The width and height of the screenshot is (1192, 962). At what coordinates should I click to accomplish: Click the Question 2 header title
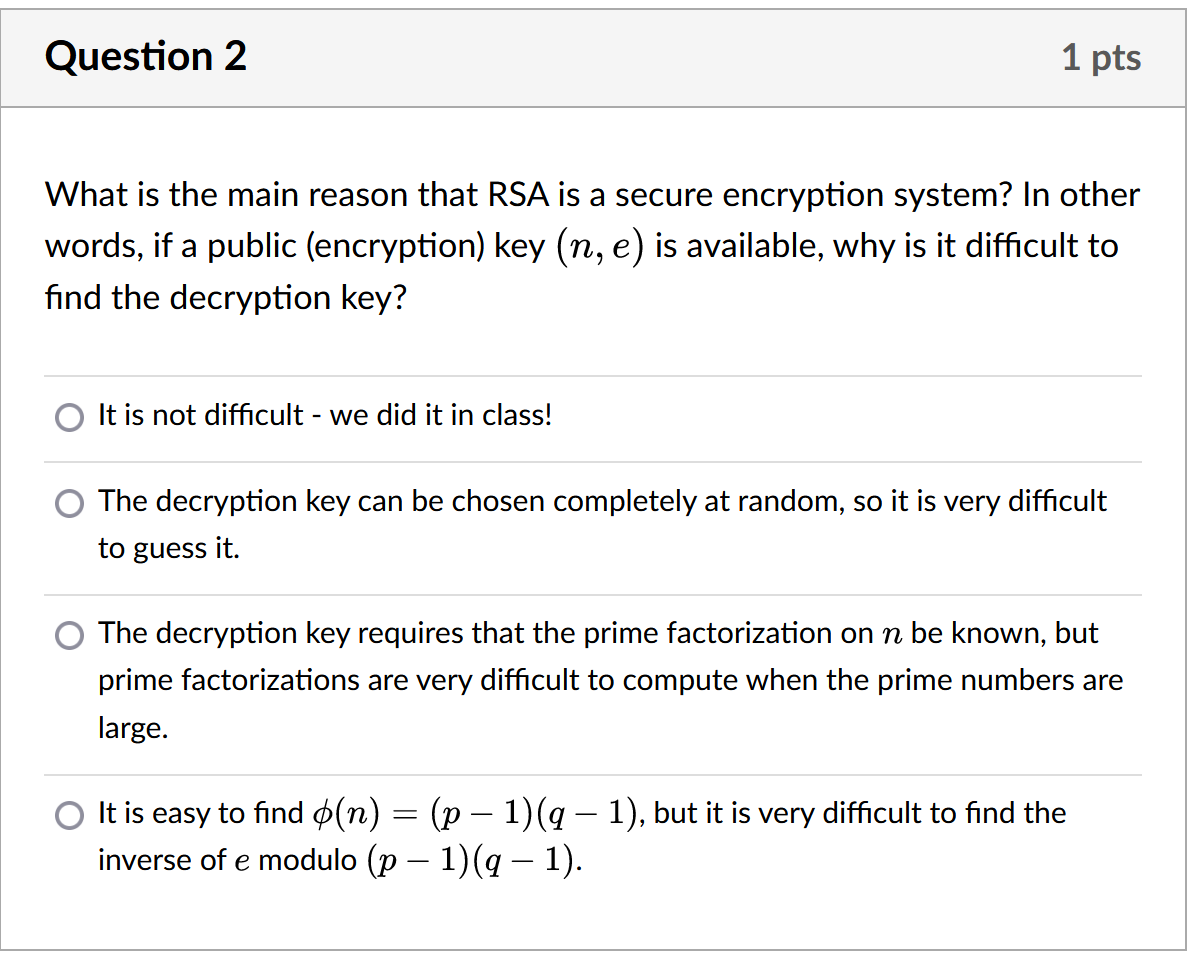[x=146, y=57]
